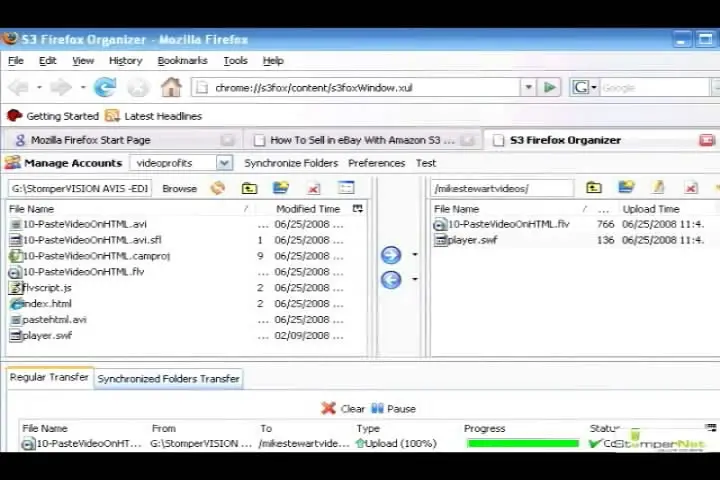Open the View menu

[x=83, y=61]
